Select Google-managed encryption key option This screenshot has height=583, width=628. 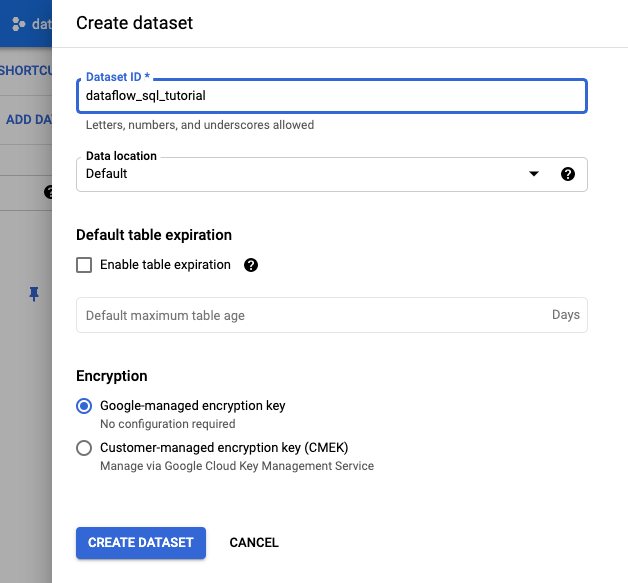pos(84,406)
